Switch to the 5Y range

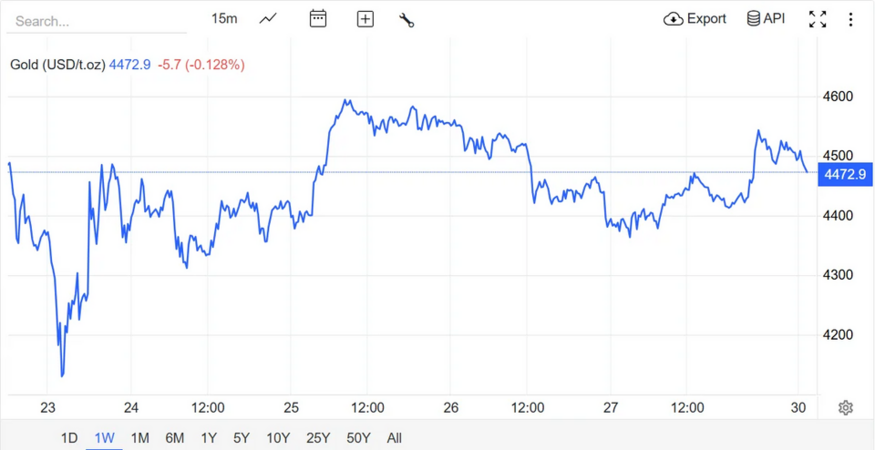click(241, 438)
